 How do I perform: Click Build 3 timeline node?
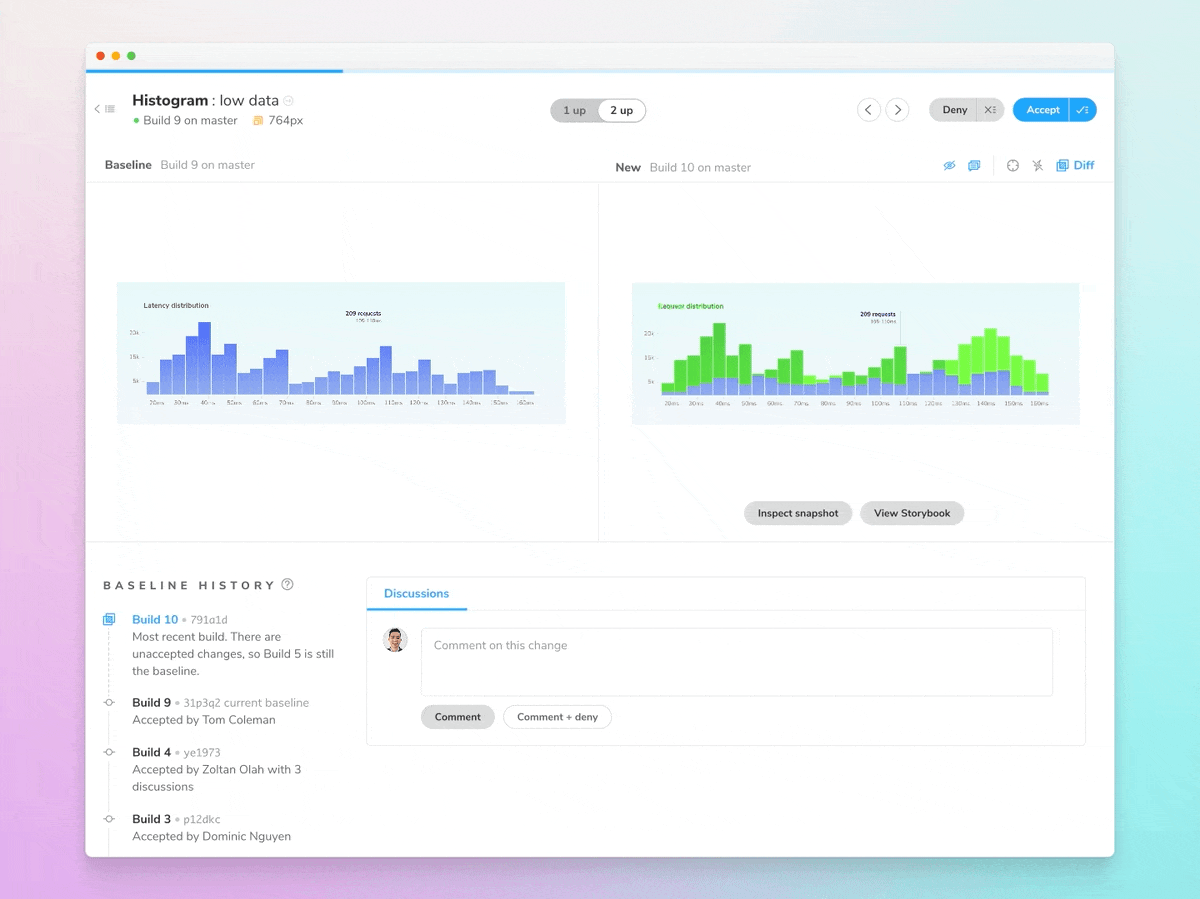click(x=109, y=819)
